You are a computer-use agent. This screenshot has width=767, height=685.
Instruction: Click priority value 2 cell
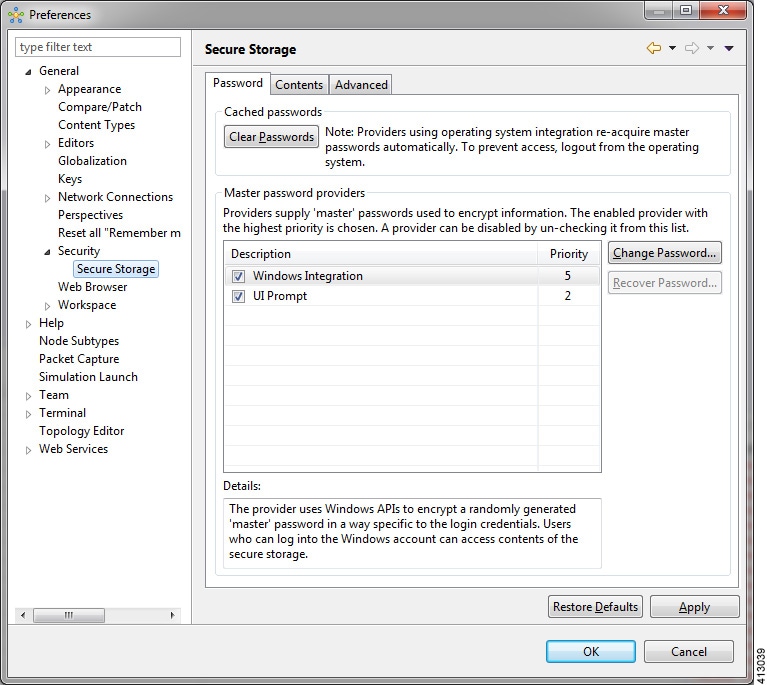pos(568,296)
